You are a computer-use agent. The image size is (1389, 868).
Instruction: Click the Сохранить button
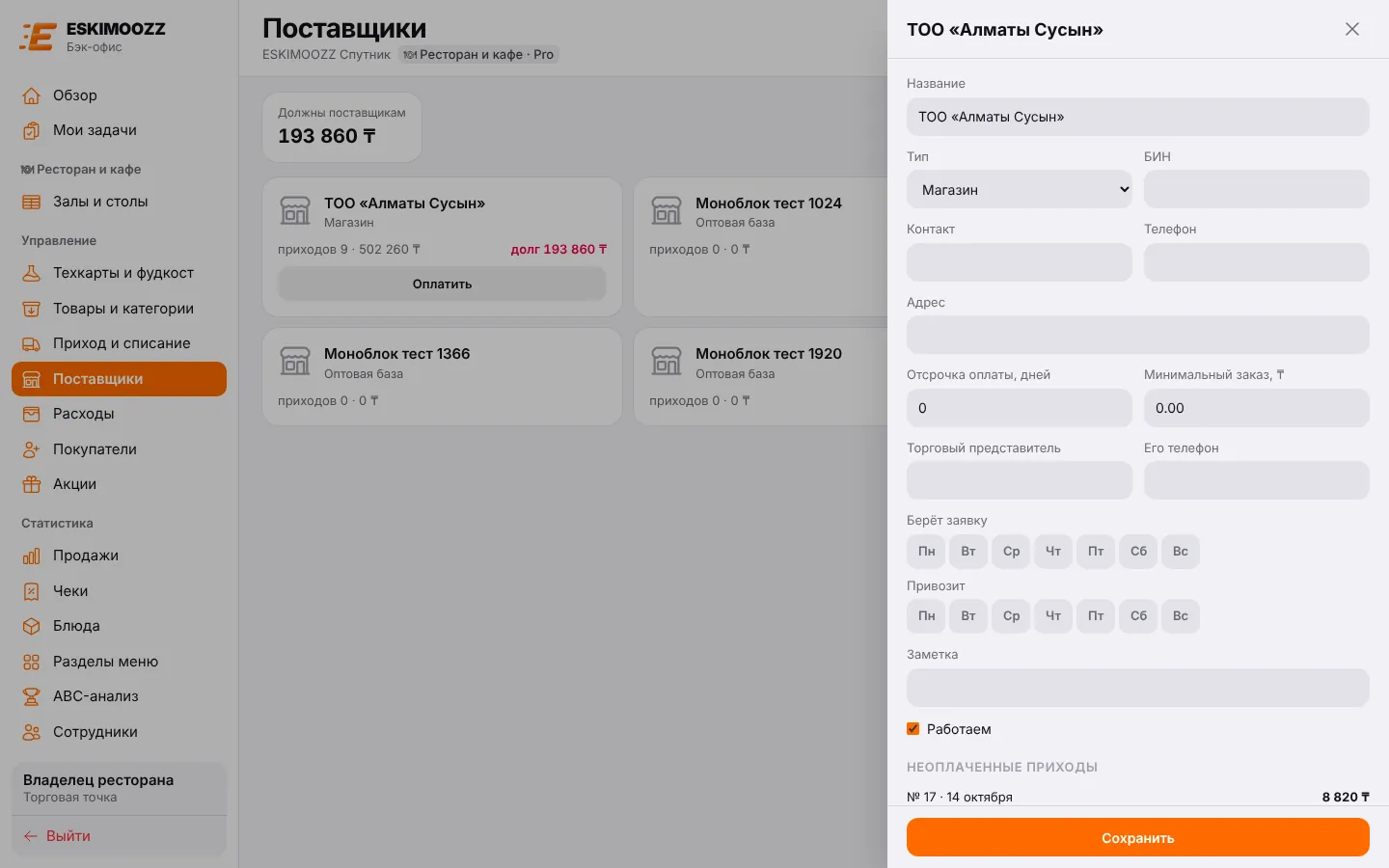[1138, 838]
